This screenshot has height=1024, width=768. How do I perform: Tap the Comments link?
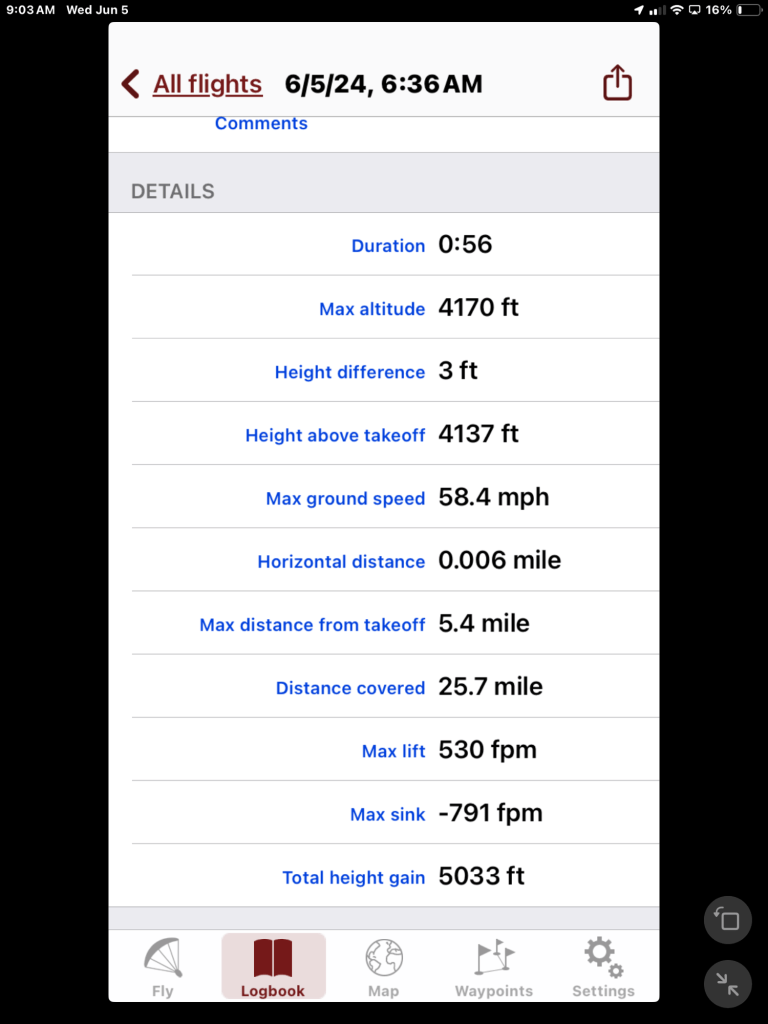261,124
